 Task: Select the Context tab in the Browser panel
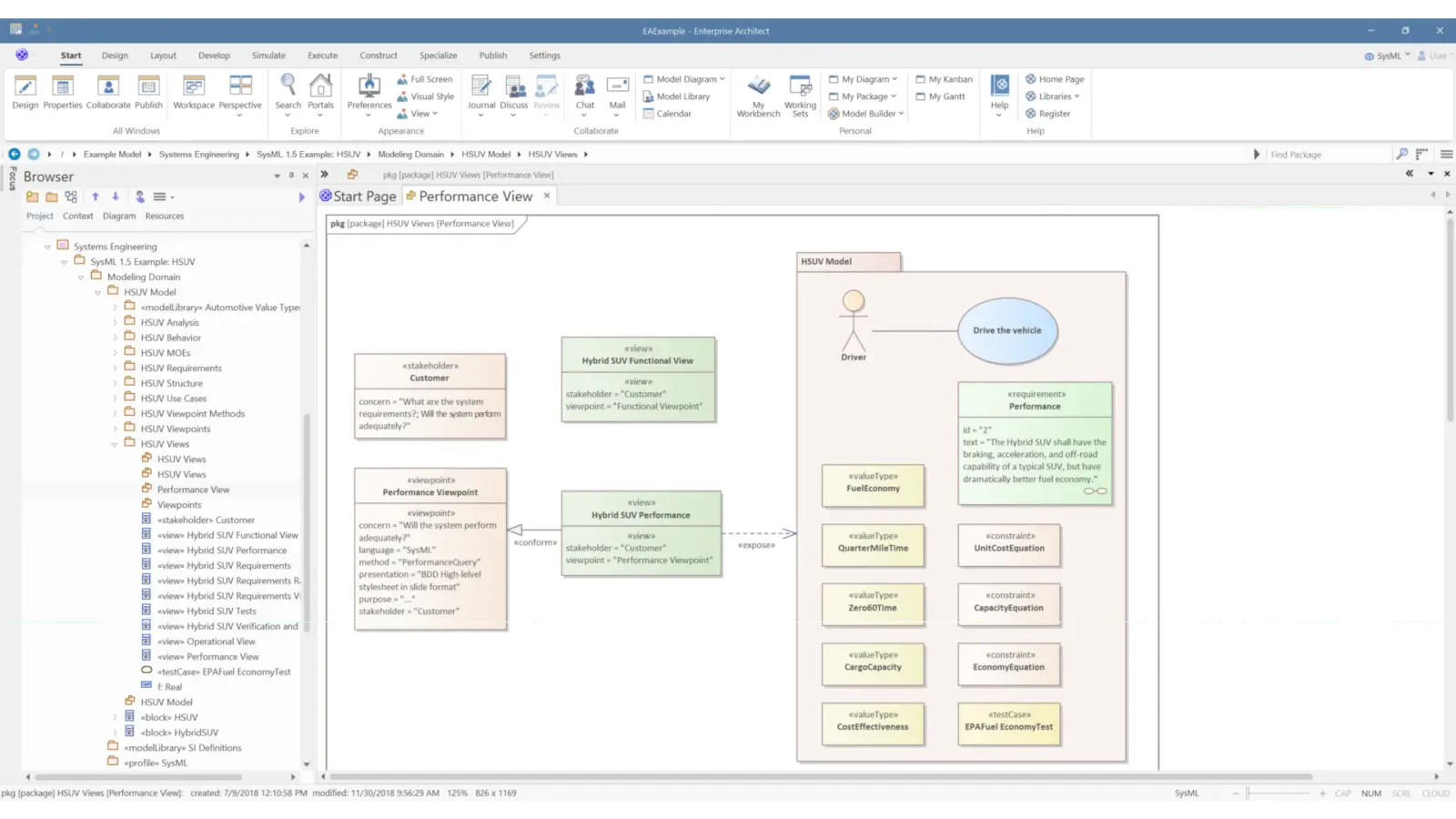click(77, 216)
